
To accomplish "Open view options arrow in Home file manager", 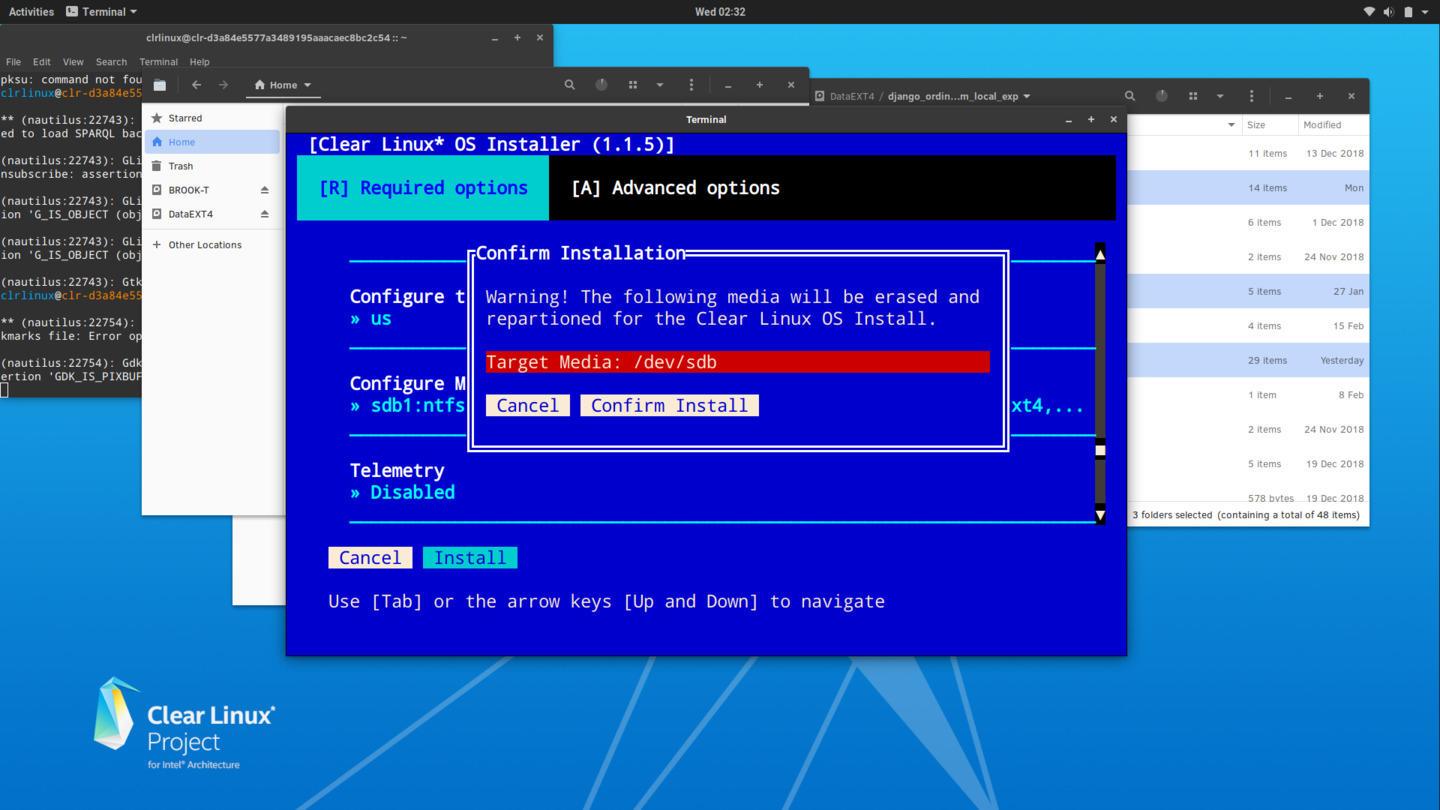I will (660, 85).
